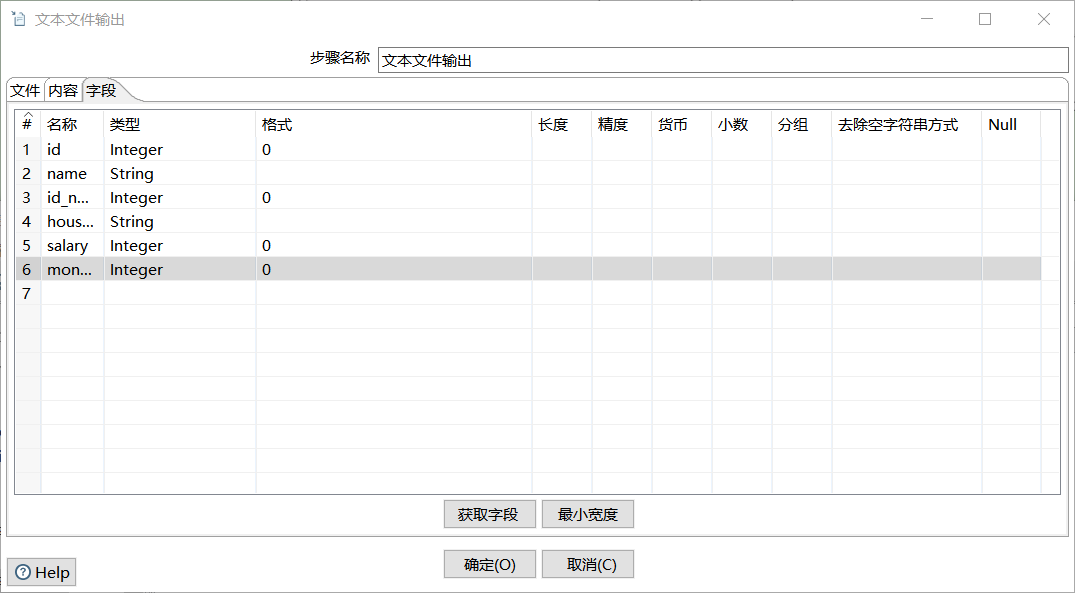Click the 货币 column header
Image resolution: width=1075 pixels, height=593 pixels.
point(682,124)
